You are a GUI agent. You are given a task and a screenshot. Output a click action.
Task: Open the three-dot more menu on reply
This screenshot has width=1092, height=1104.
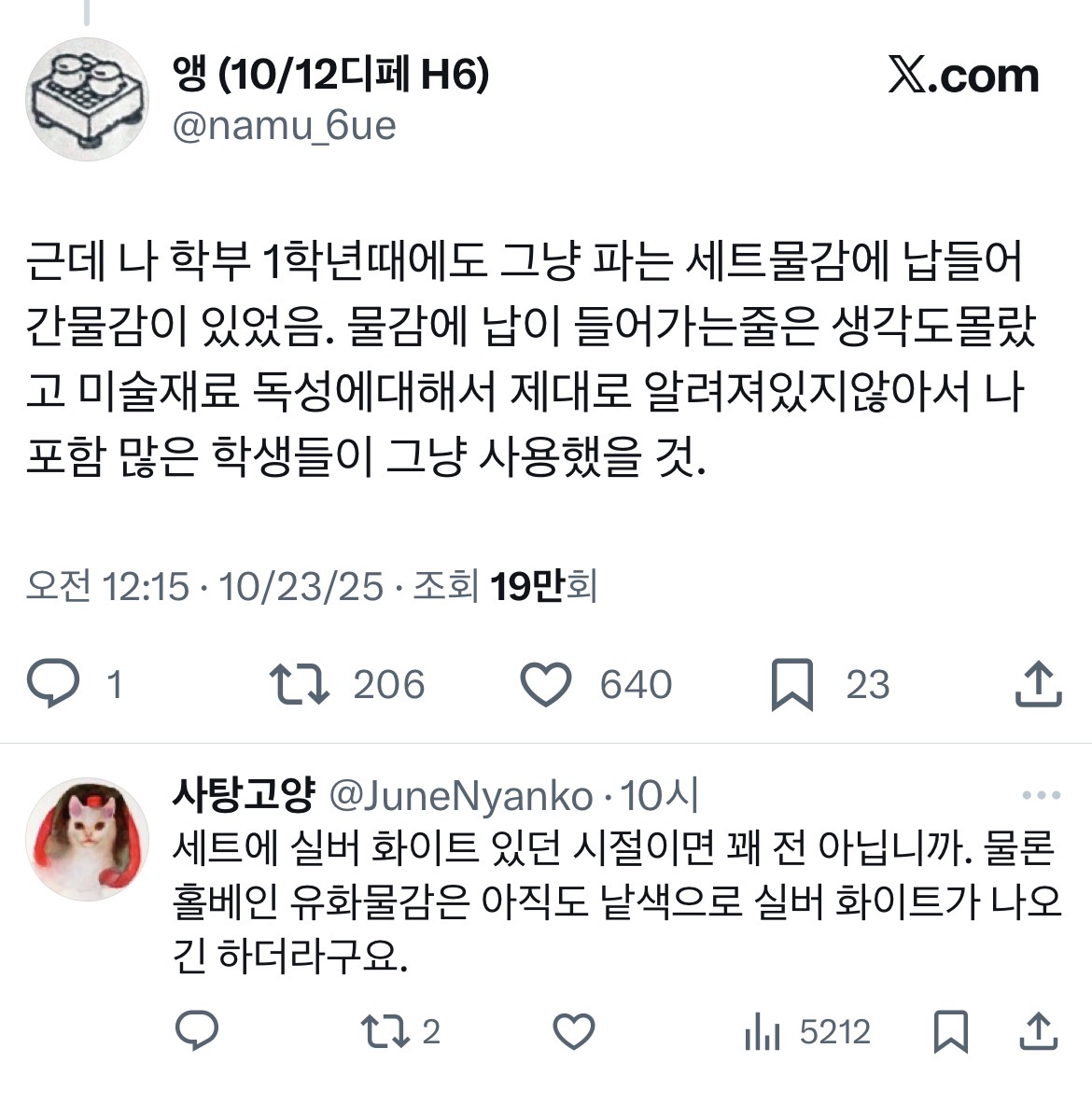pos(1041,796)
